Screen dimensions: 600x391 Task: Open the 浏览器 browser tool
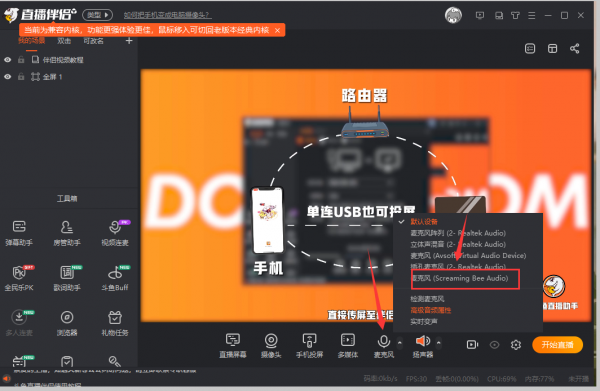pos(67,323)
